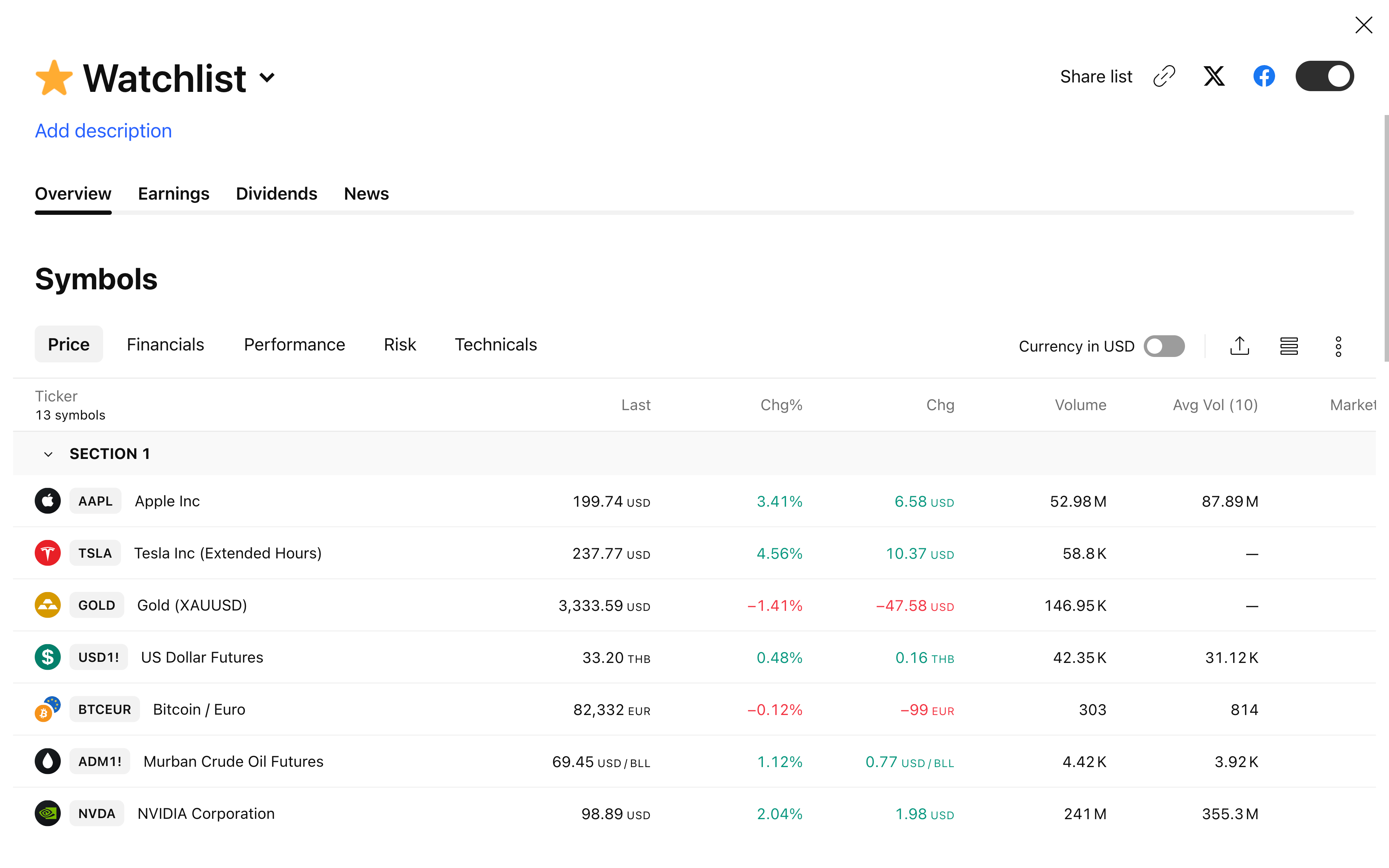1389x868 pixels.
Task: Copy the share list link icon
Action: point(1164,76)
